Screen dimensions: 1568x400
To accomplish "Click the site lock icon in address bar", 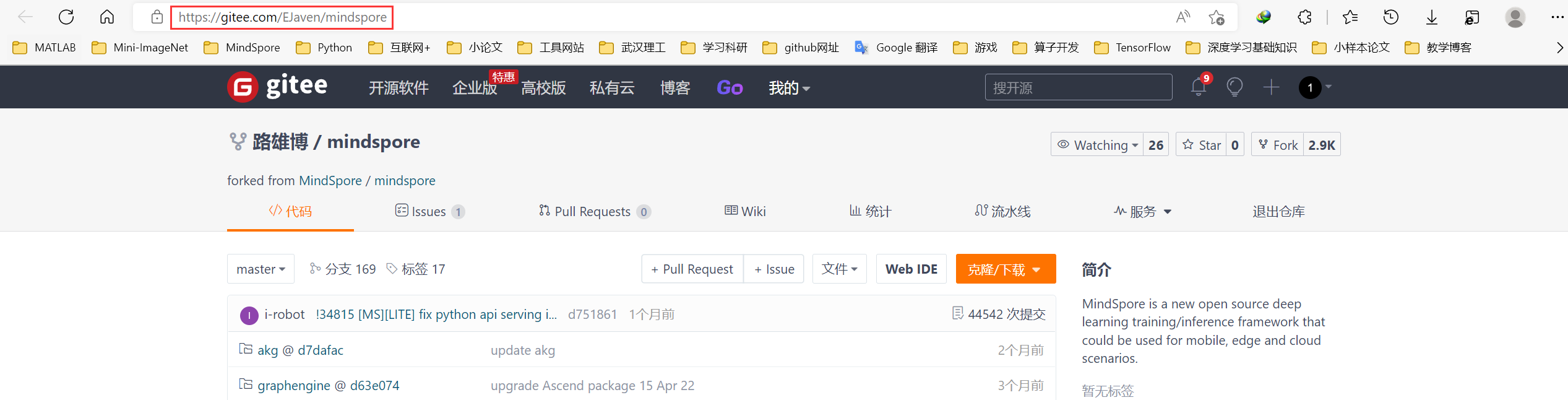I will 157,17.
